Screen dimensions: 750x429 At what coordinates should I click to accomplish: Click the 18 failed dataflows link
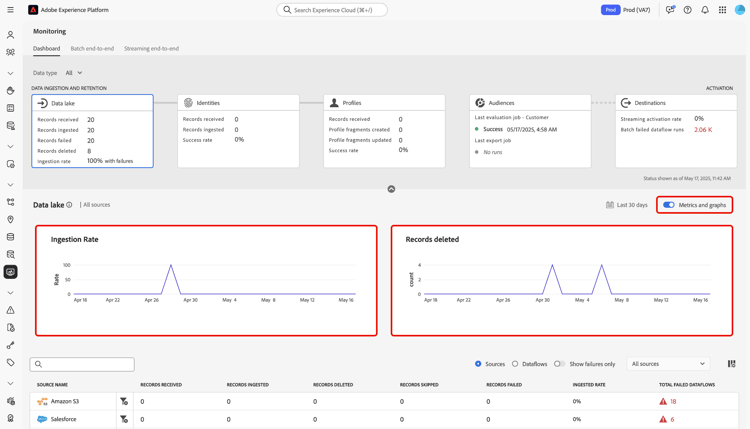(x=673, y=401)
